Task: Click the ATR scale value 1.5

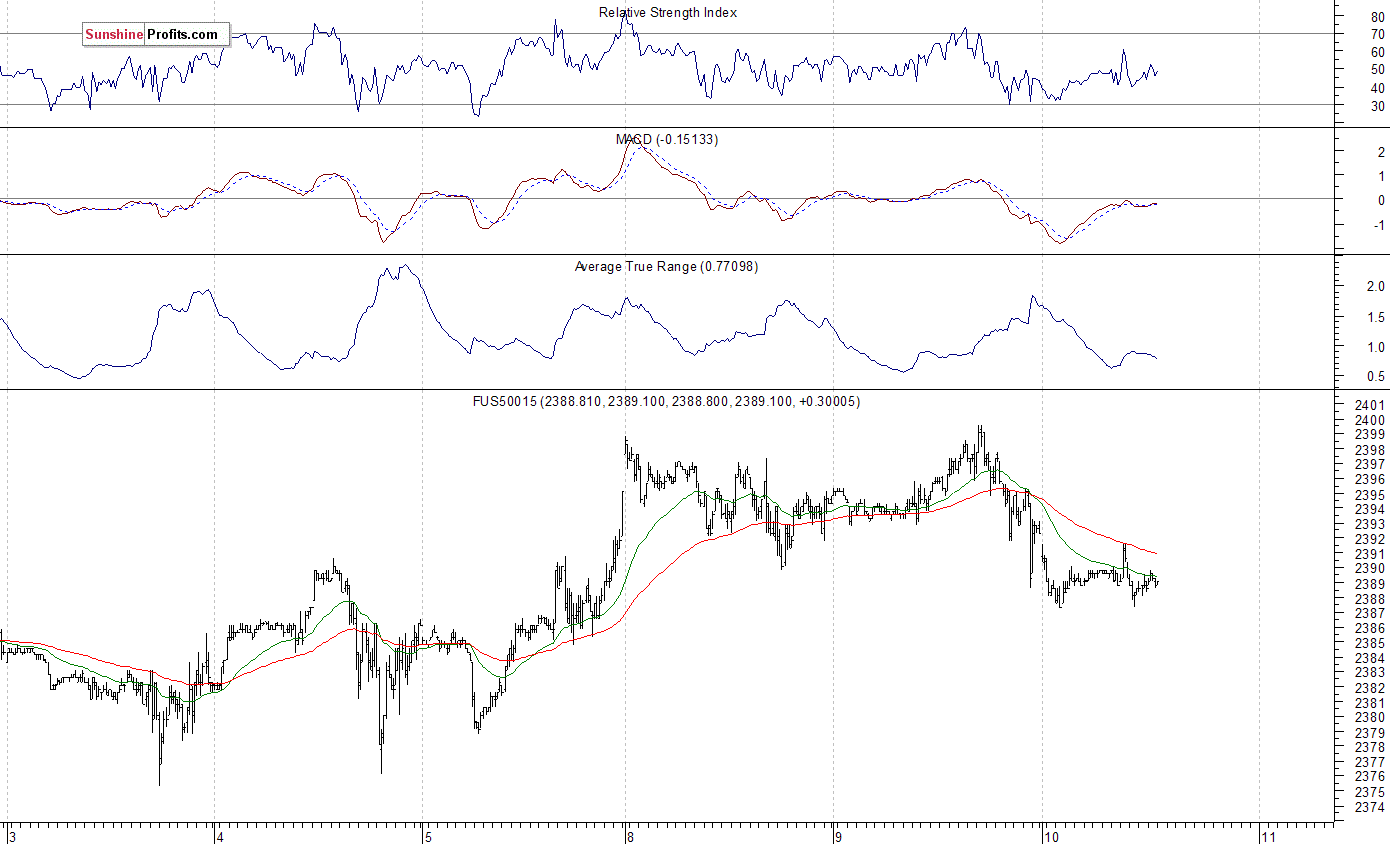Action: point(1377,317)
